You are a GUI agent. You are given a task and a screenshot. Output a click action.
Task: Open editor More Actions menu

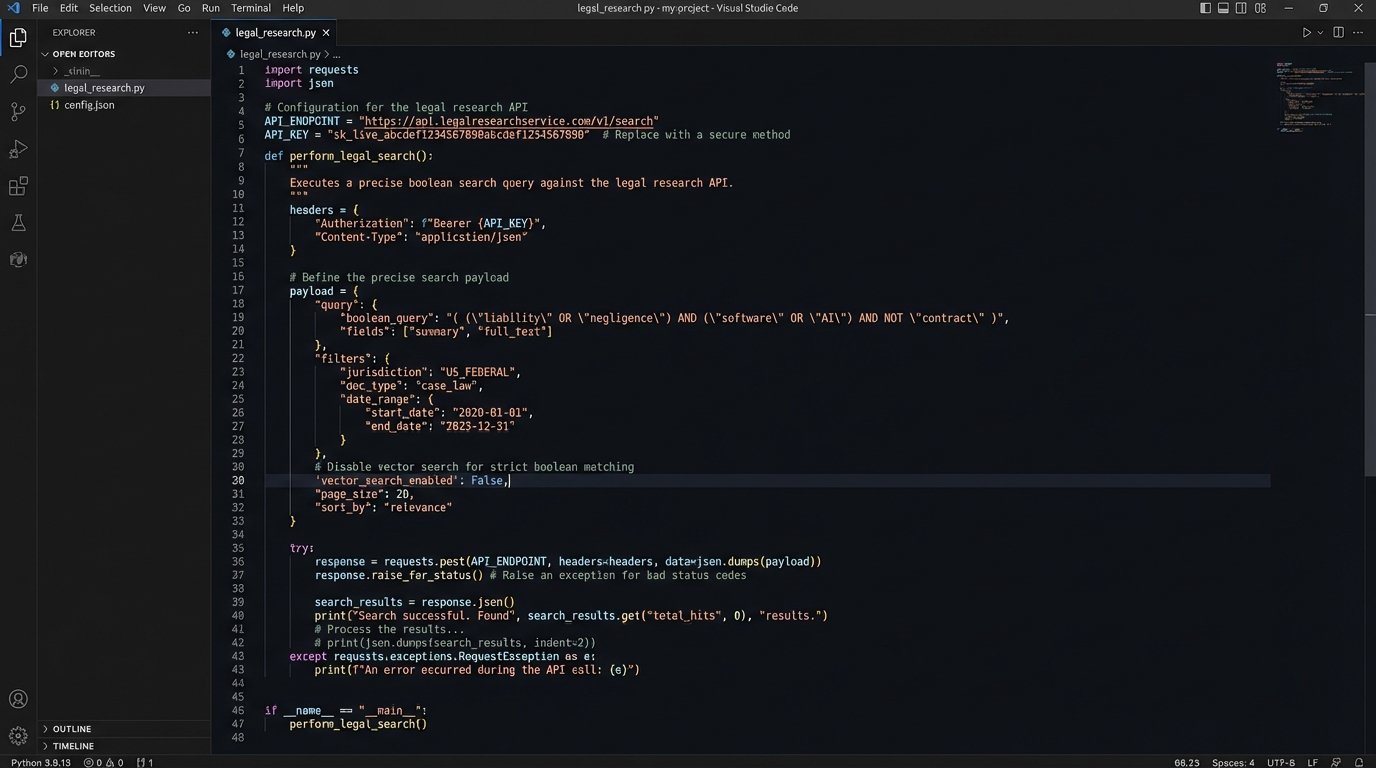1358,32
